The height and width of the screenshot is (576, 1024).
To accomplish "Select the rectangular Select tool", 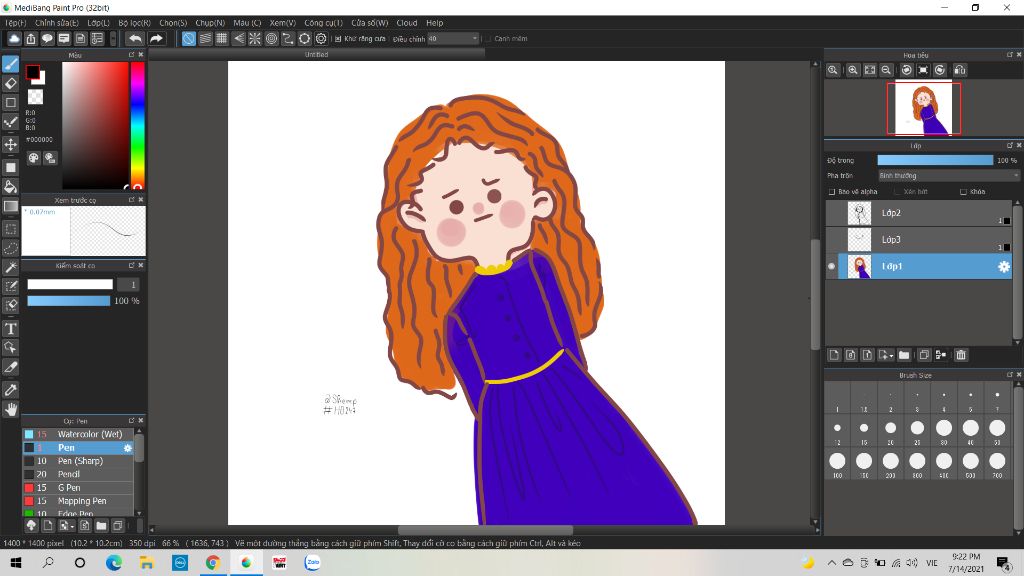I will click(x=10, y=229).
